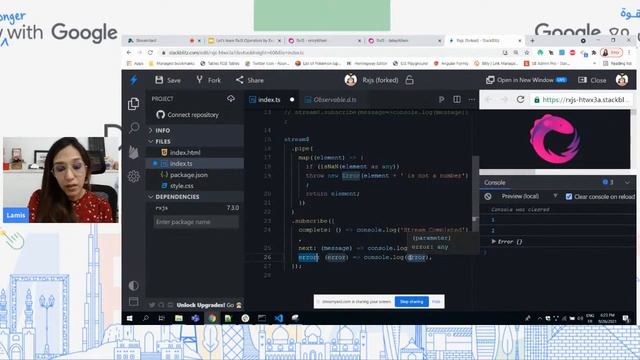Click the rxjs dependency entry
This screenshot has height=360, width=640.
pyautogui.click(x=162, y=208)
